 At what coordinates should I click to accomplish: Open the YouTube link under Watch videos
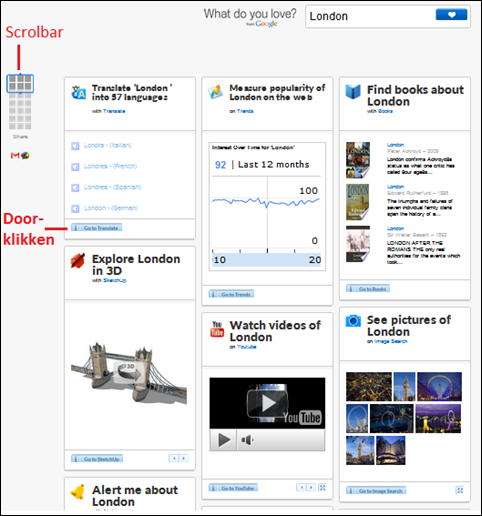click(x=247, y=347)
